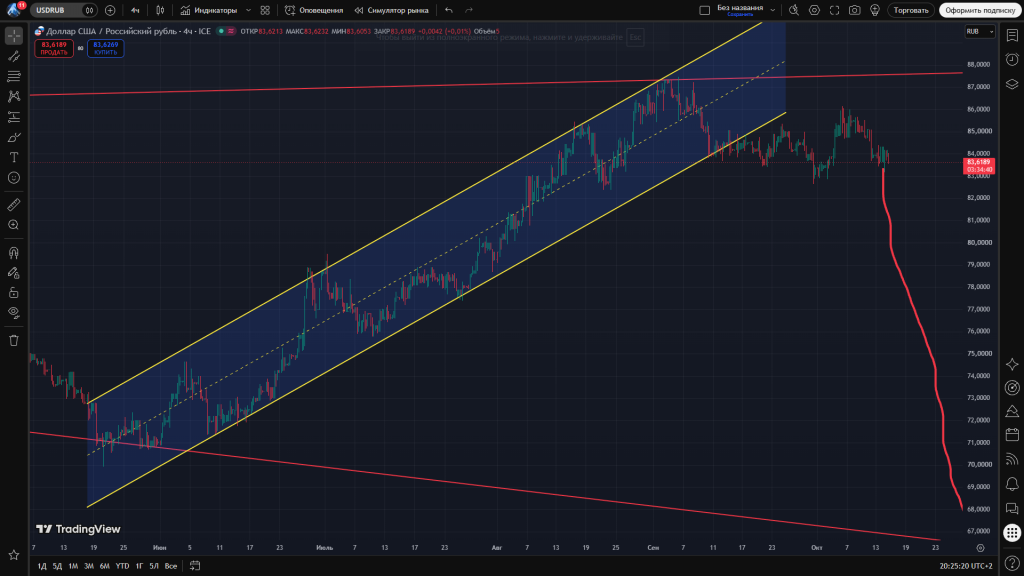
Task: Open the emoji icons tool
Action: click(14, 178)
